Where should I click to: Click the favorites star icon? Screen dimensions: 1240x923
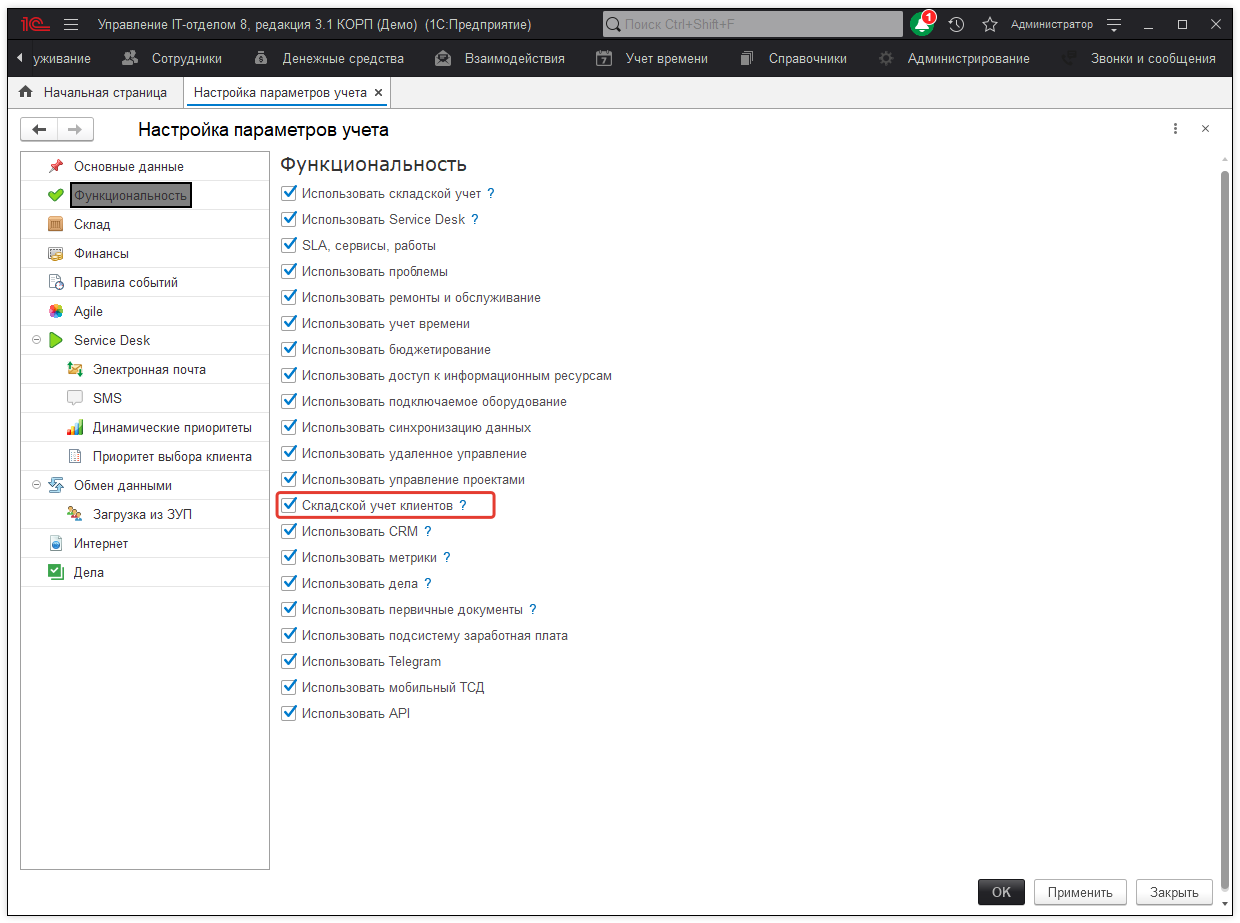click(x=989, y=24)
